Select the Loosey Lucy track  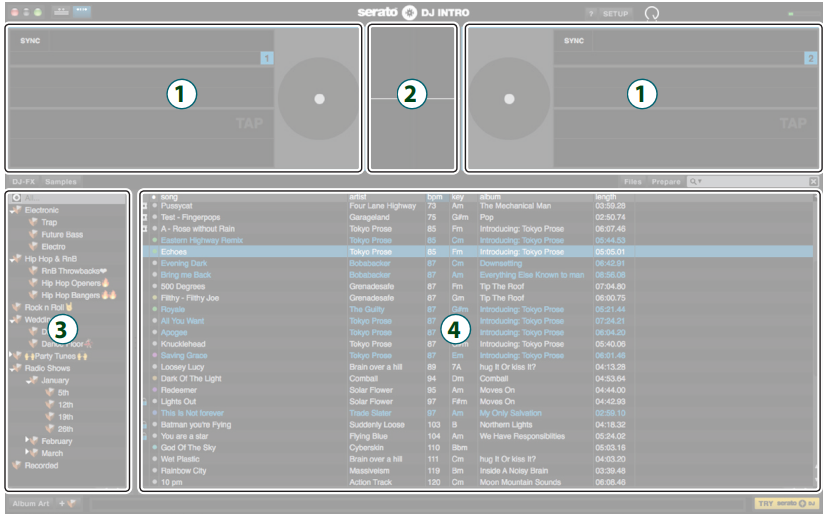182,367
